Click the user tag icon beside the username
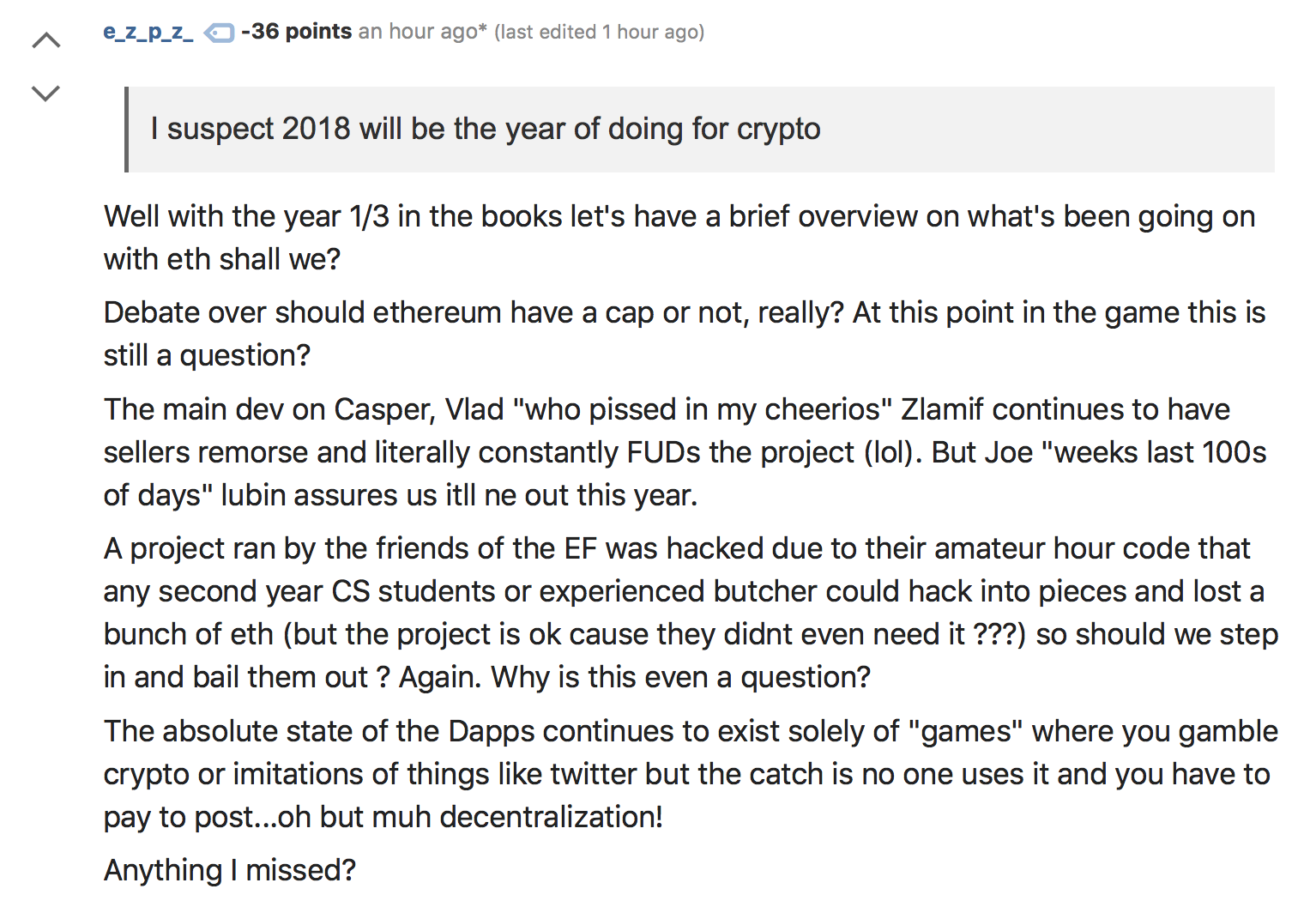Image resolution: width=1316 pixels, height=901 pixels. tap(219, 33)
